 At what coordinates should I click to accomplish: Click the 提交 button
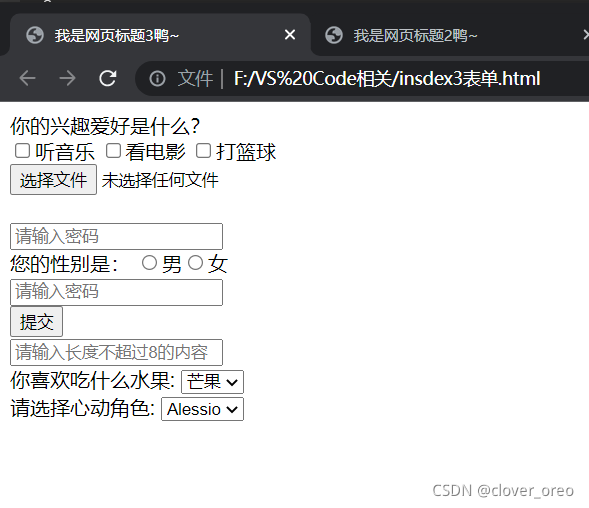coord(36,322)
